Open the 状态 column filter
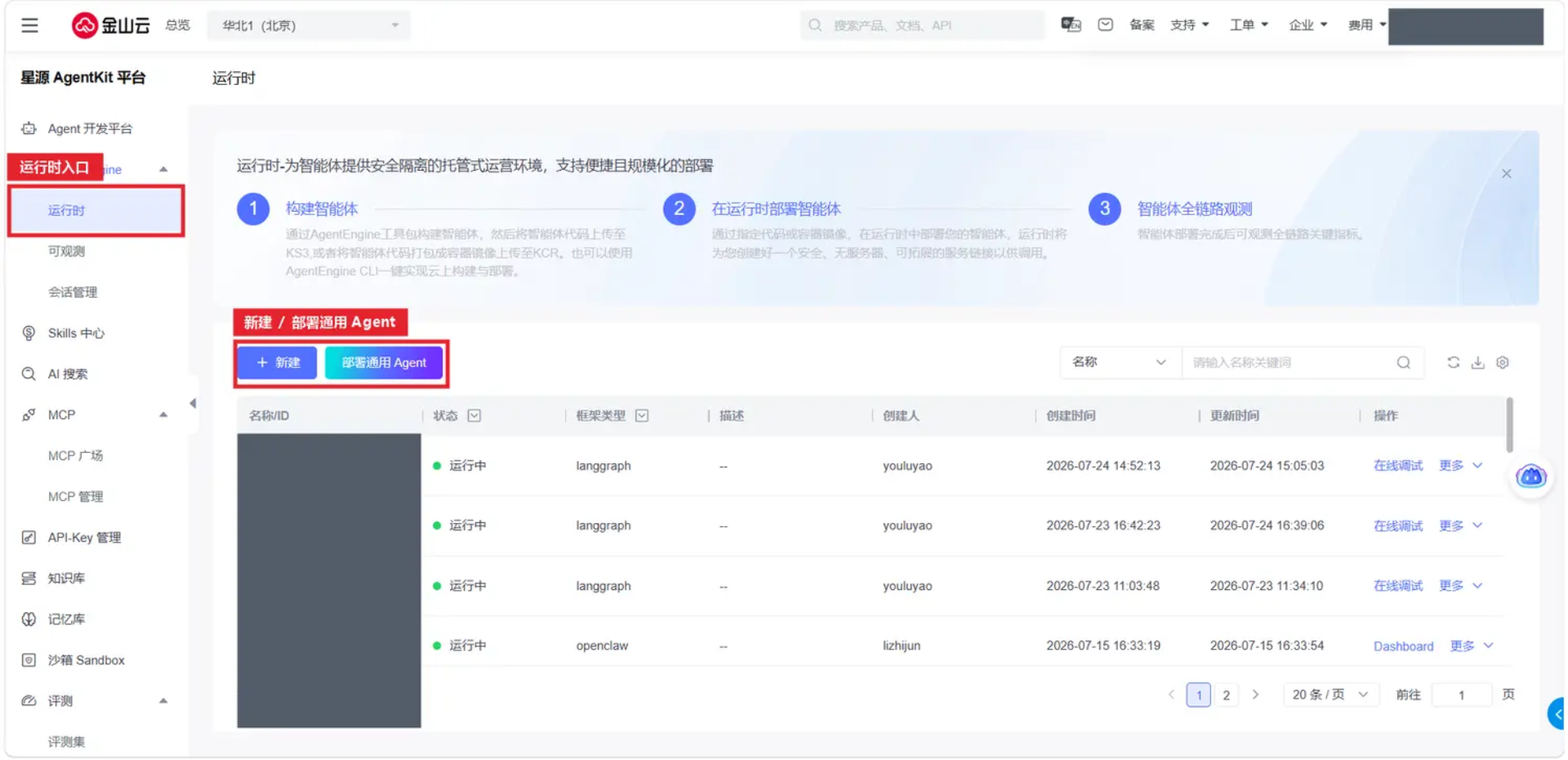The width and height of the screenshot is (1568, 760). tap(474, 415)
